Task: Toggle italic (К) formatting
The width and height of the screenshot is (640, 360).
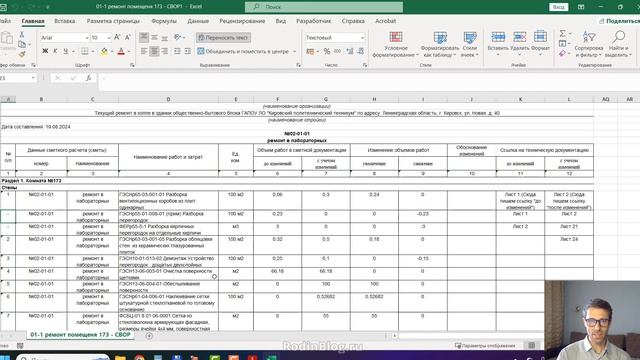Action: click(x=55, y=51)
